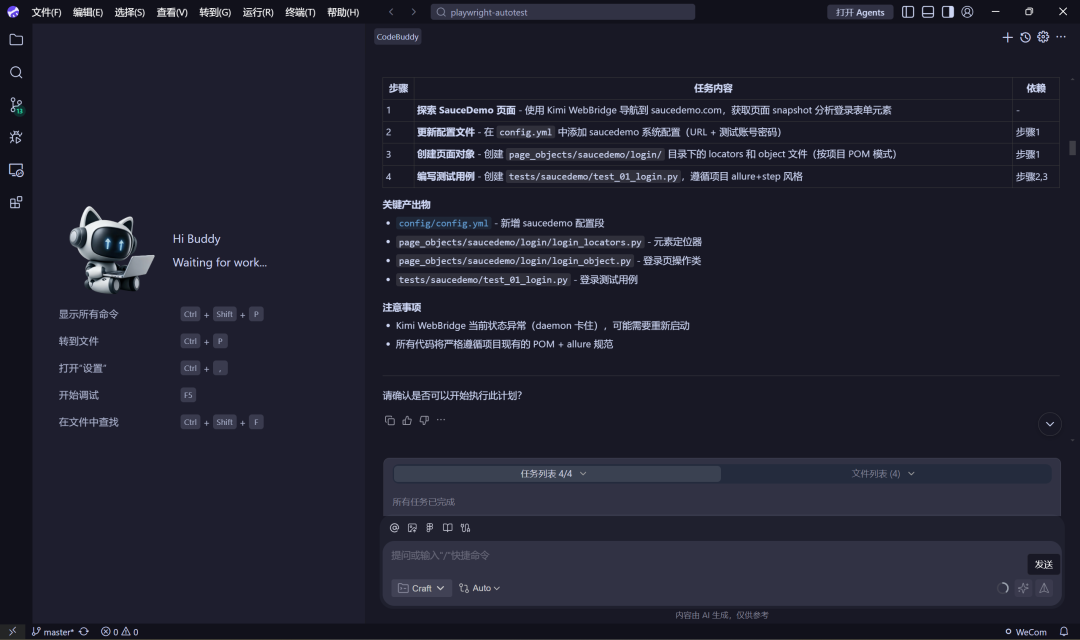Toggle the secondary side bar layout
1080x640 pixels.
(948, 12)
